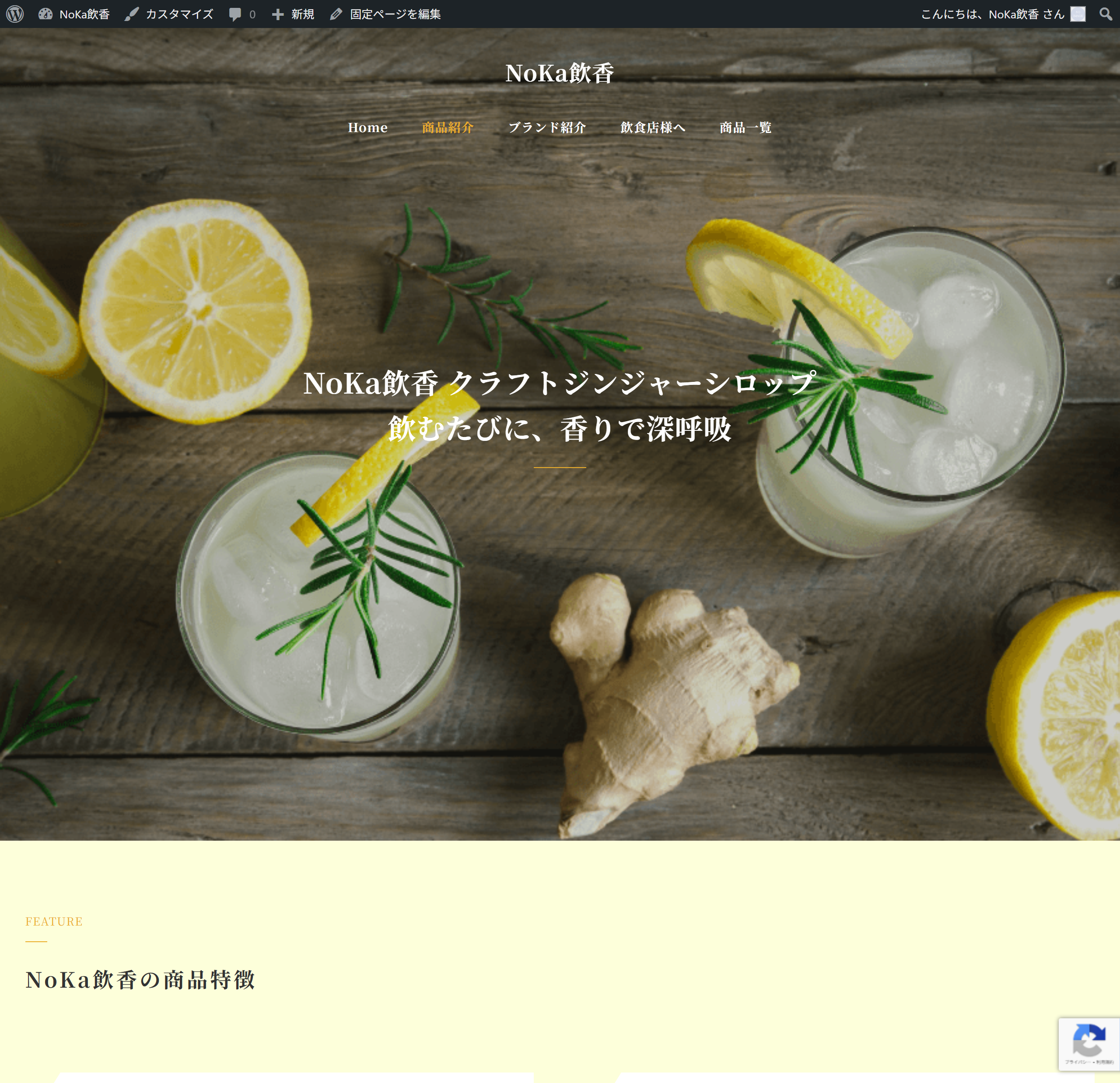Click the comment count 0

tap(252, 14)
